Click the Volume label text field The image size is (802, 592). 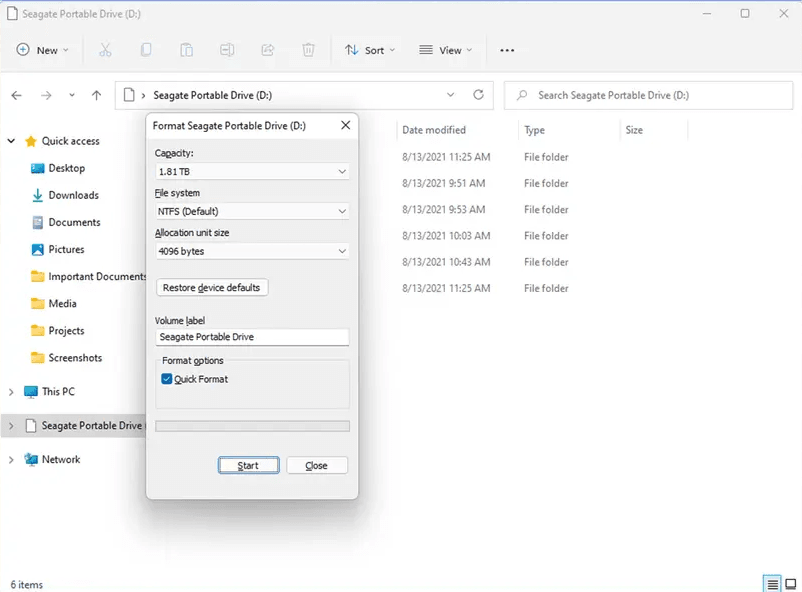251,337
